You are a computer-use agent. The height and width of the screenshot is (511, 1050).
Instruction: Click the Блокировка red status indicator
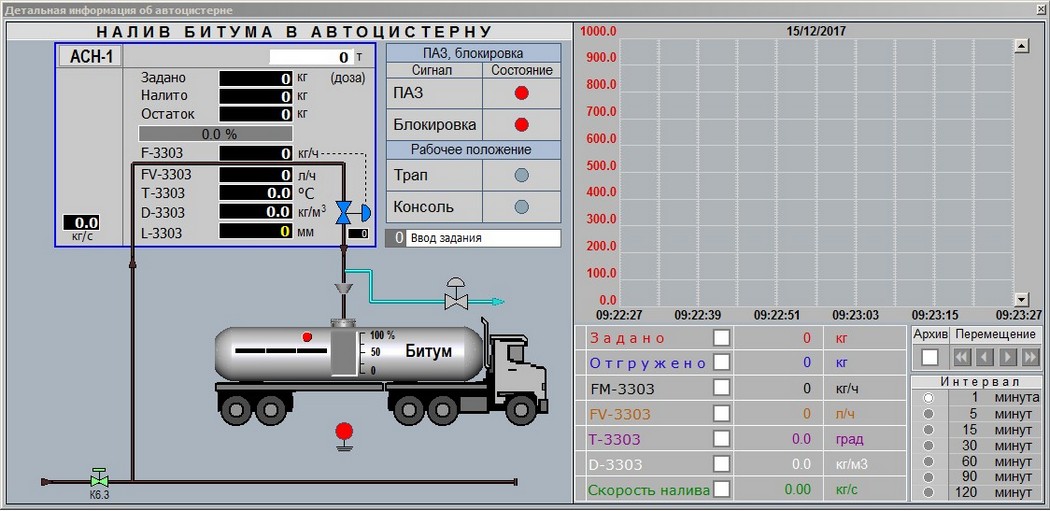click(x=522, y=125)
